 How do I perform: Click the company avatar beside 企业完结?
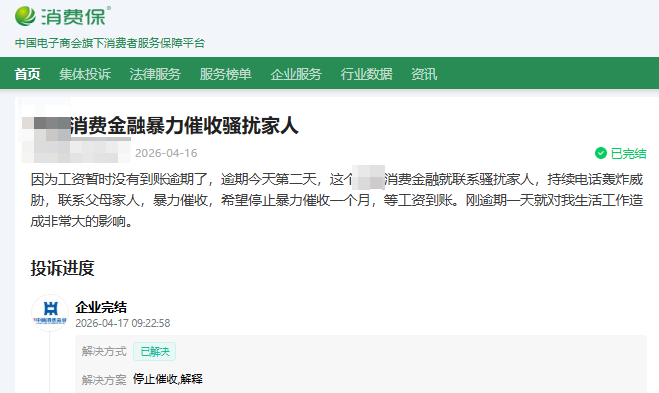[x=50, y=313]
